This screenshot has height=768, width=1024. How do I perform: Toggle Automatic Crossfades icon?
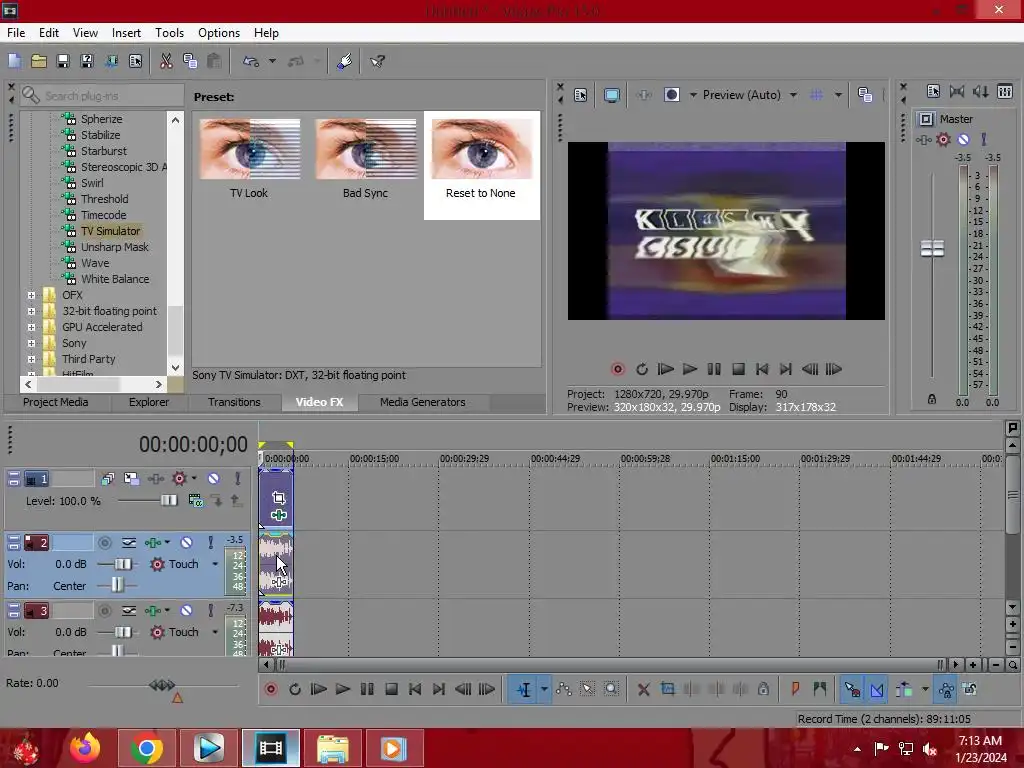point(877,690)
